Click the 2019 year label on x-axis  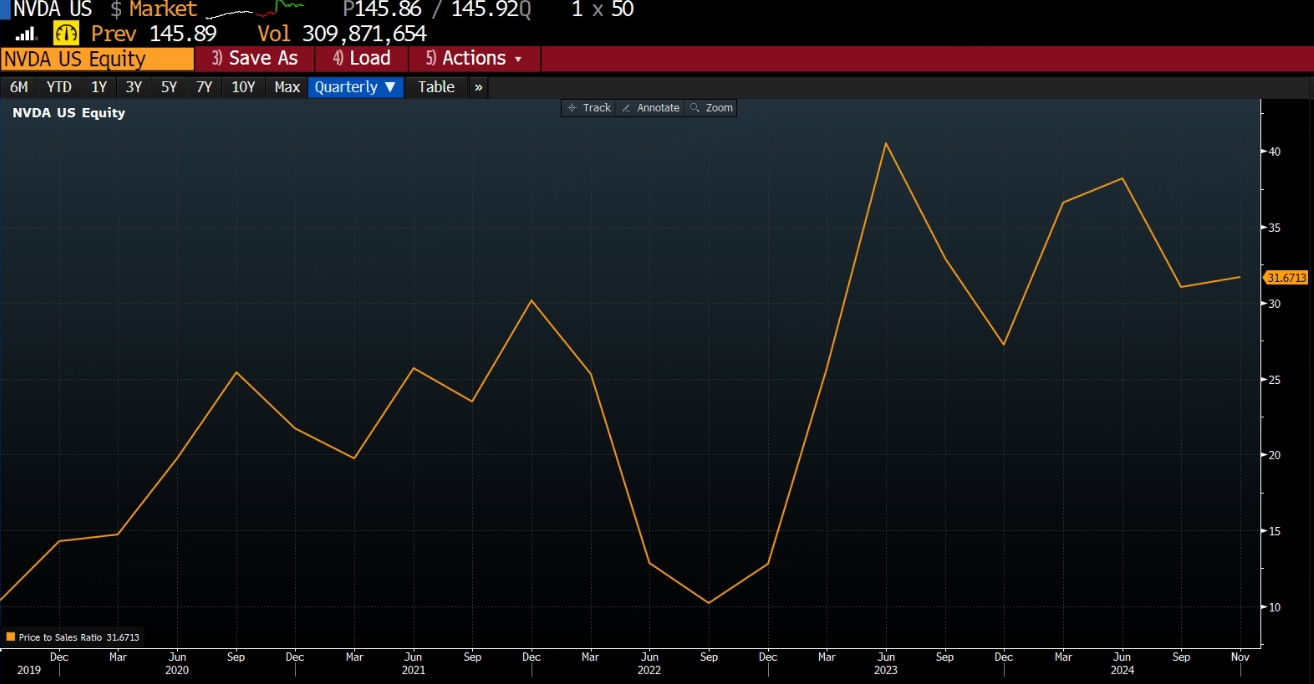click(x=30, y=671)
